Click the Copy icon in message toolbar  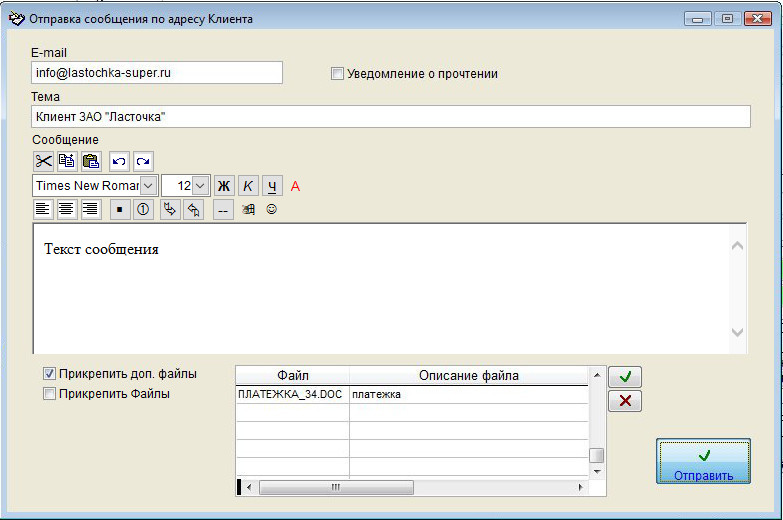point(67,161)
